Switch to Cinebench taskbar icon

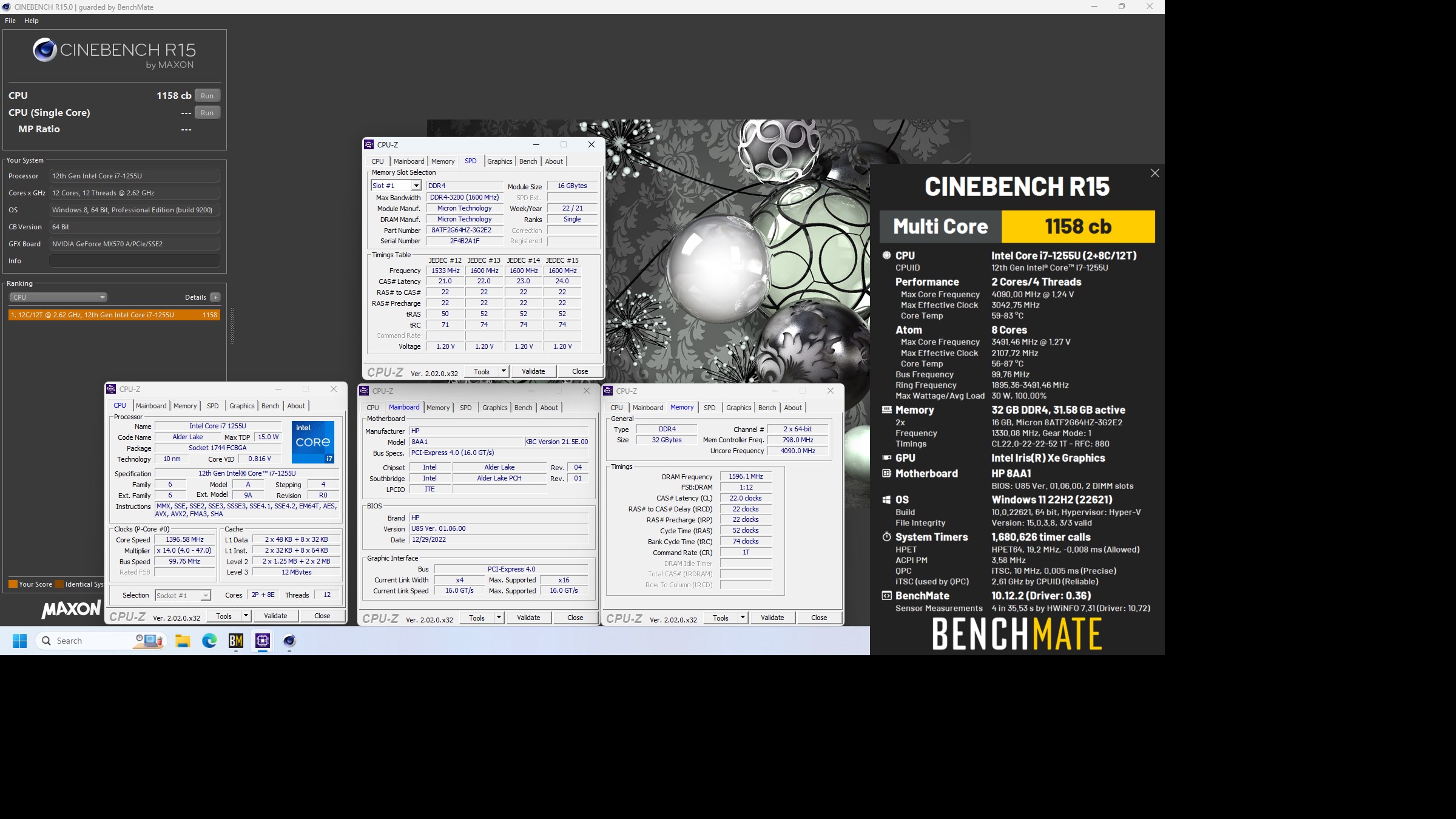click(x=289, y=641)
